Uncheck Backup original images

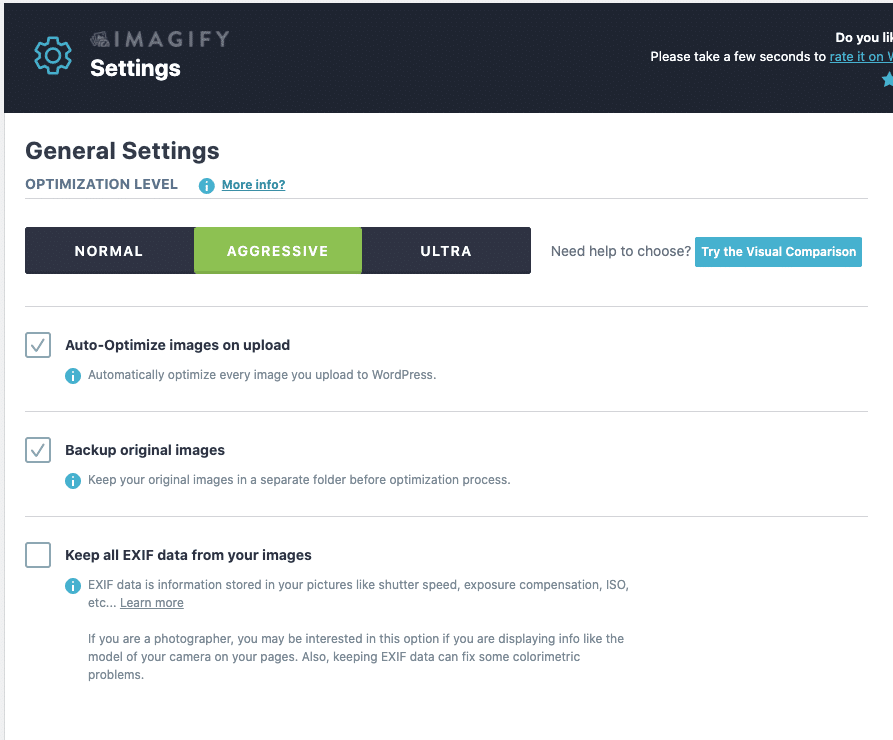tap(37, 450)
